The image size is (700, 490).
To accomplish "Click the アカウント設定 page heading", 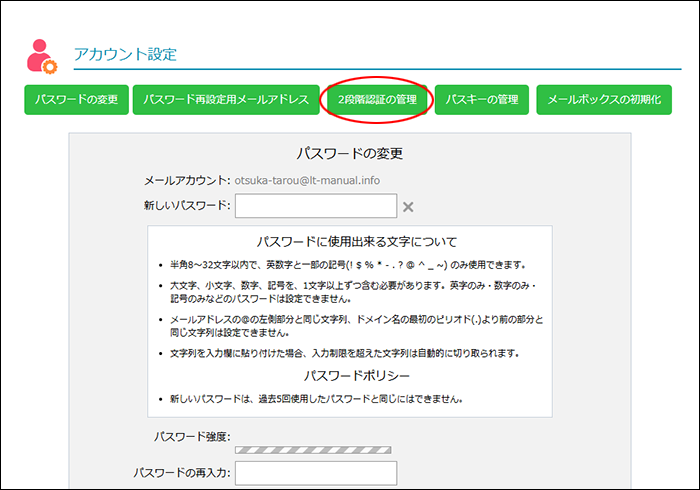I will [x=125, y=54].
